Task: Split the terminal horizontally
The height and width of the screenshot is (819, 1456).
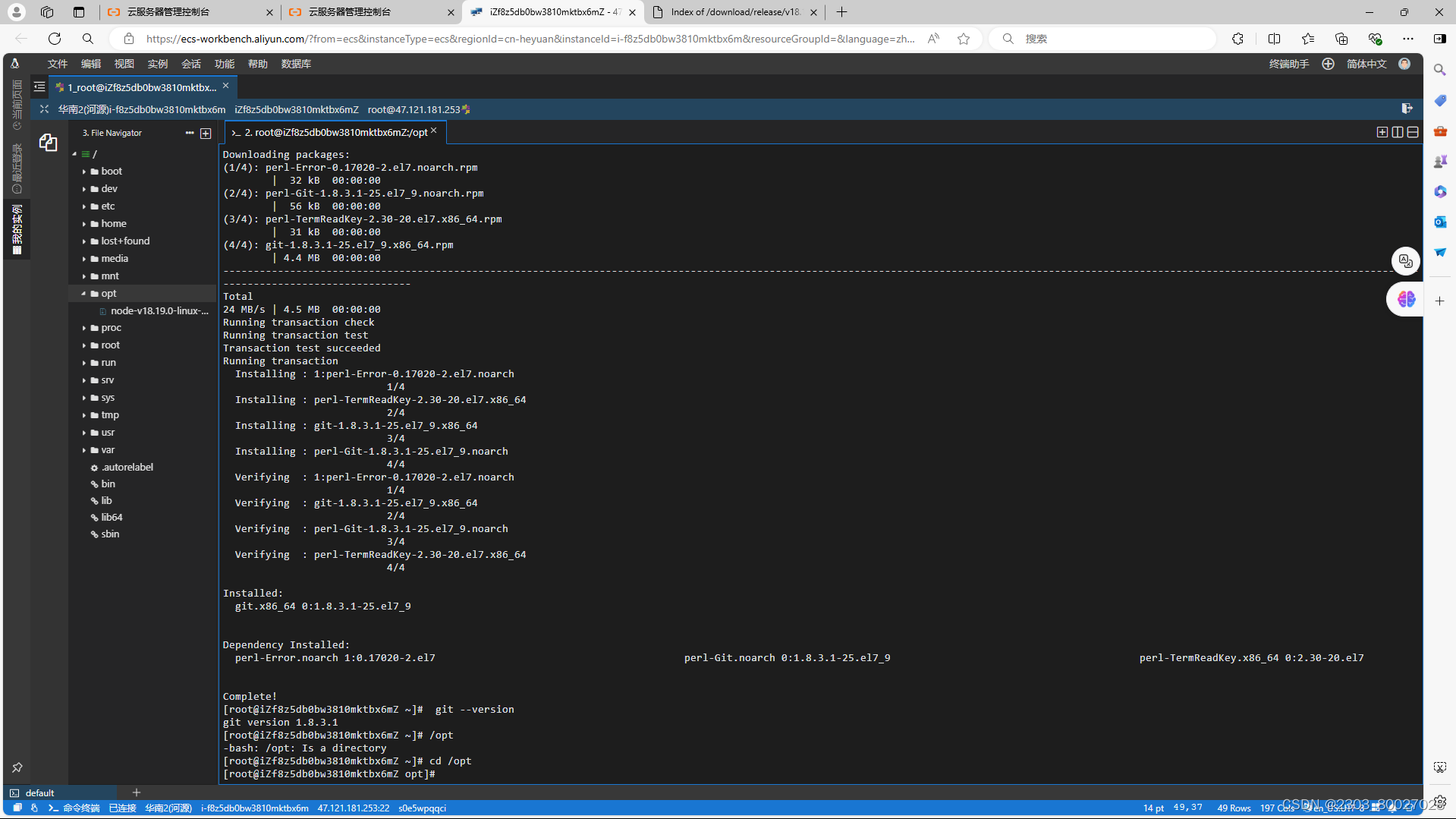Action: coord(1414,131)
